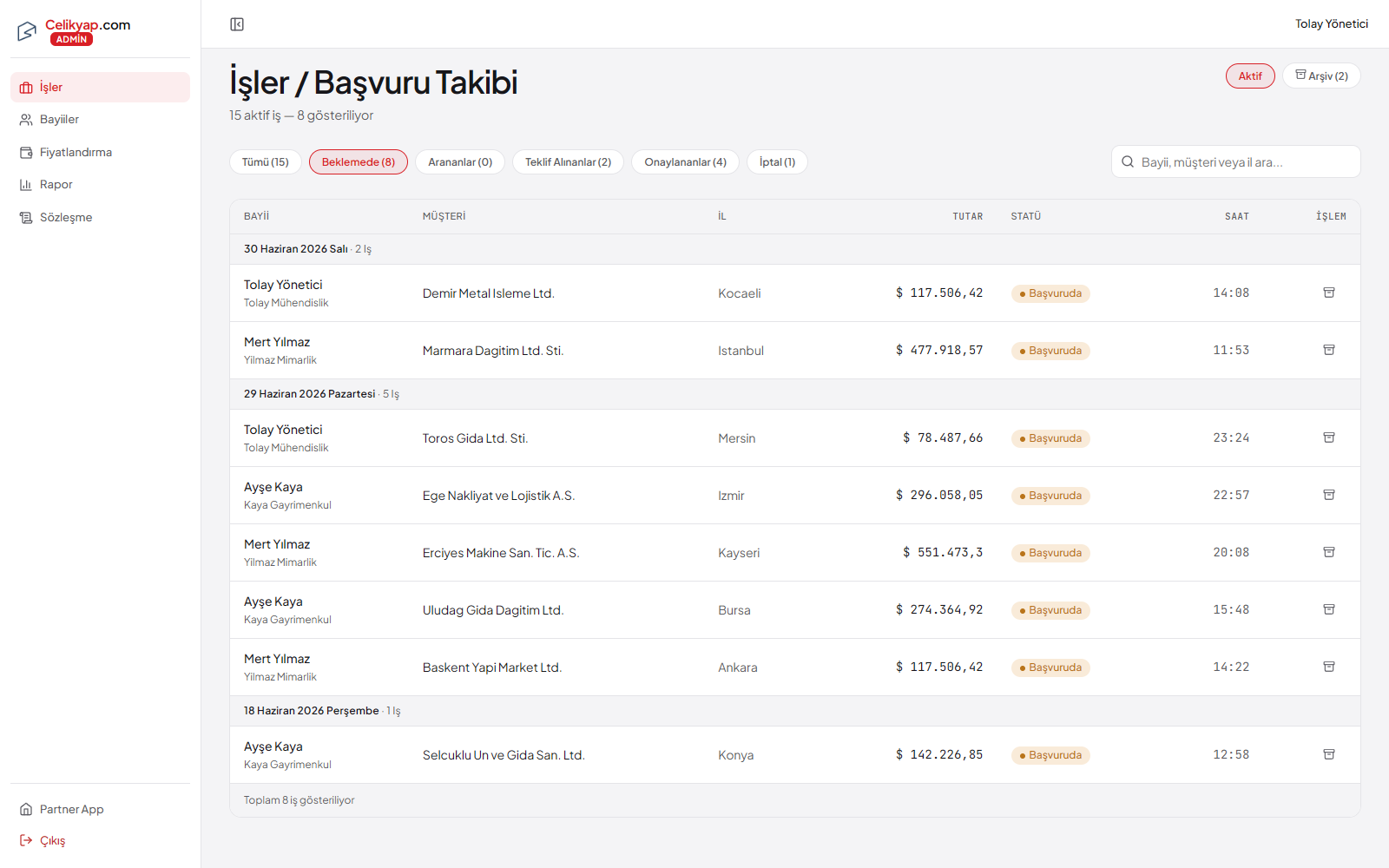The width and height of the screenshot is (1389, 868).
Task: Archive the Uludag Gida Dagitim Ltd. job
Action: pos(1329,609)
